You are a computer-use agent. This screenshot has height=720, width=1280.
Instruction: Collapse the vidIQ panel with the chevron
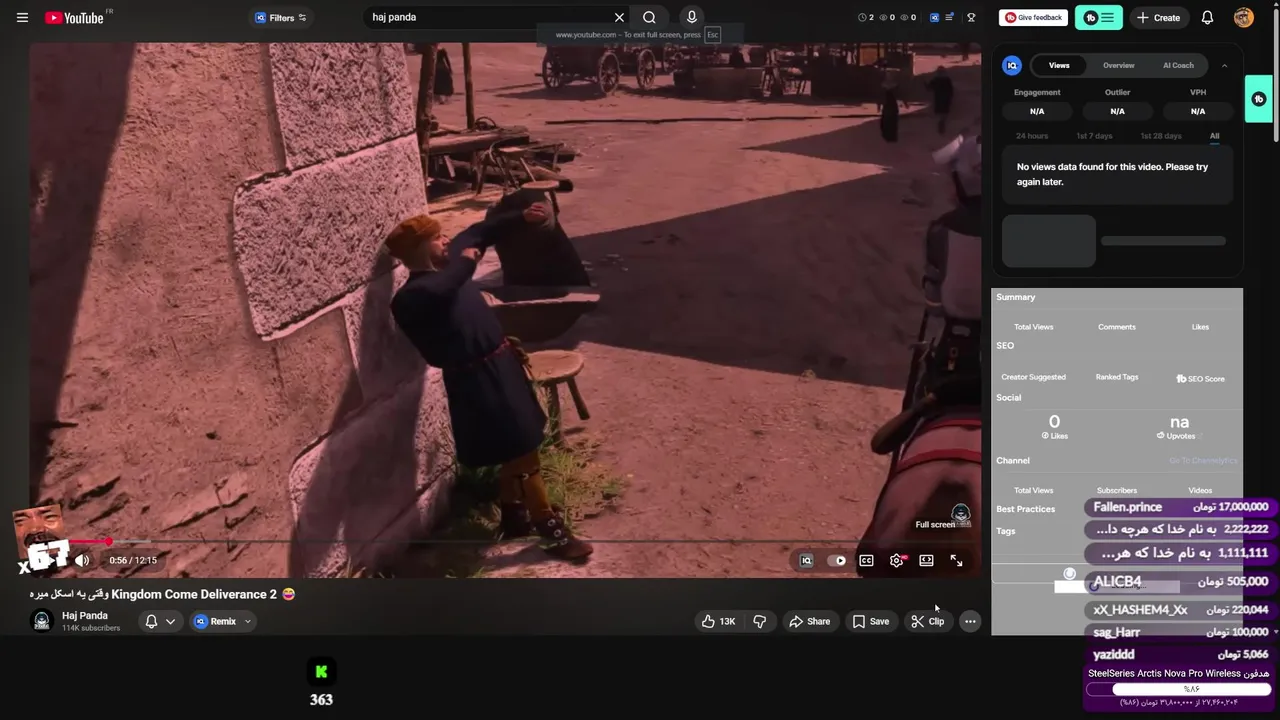point(1224,65)
